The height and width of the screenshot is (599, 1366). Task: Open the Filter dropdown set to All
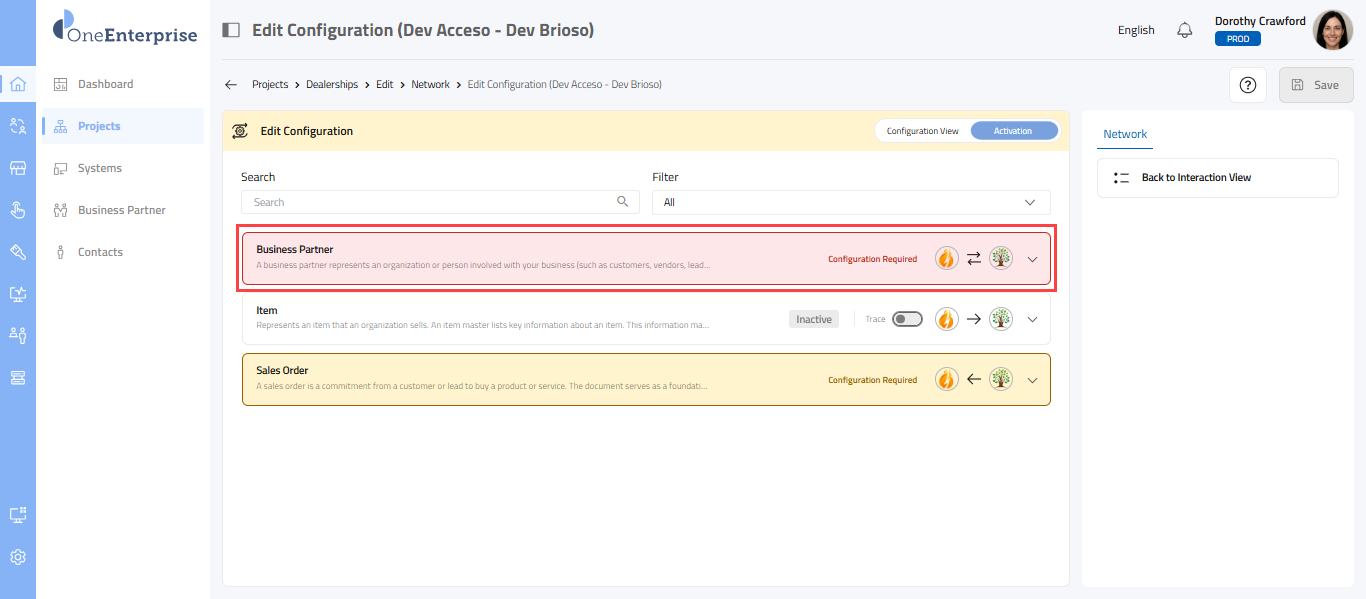(x=850, y=202)
